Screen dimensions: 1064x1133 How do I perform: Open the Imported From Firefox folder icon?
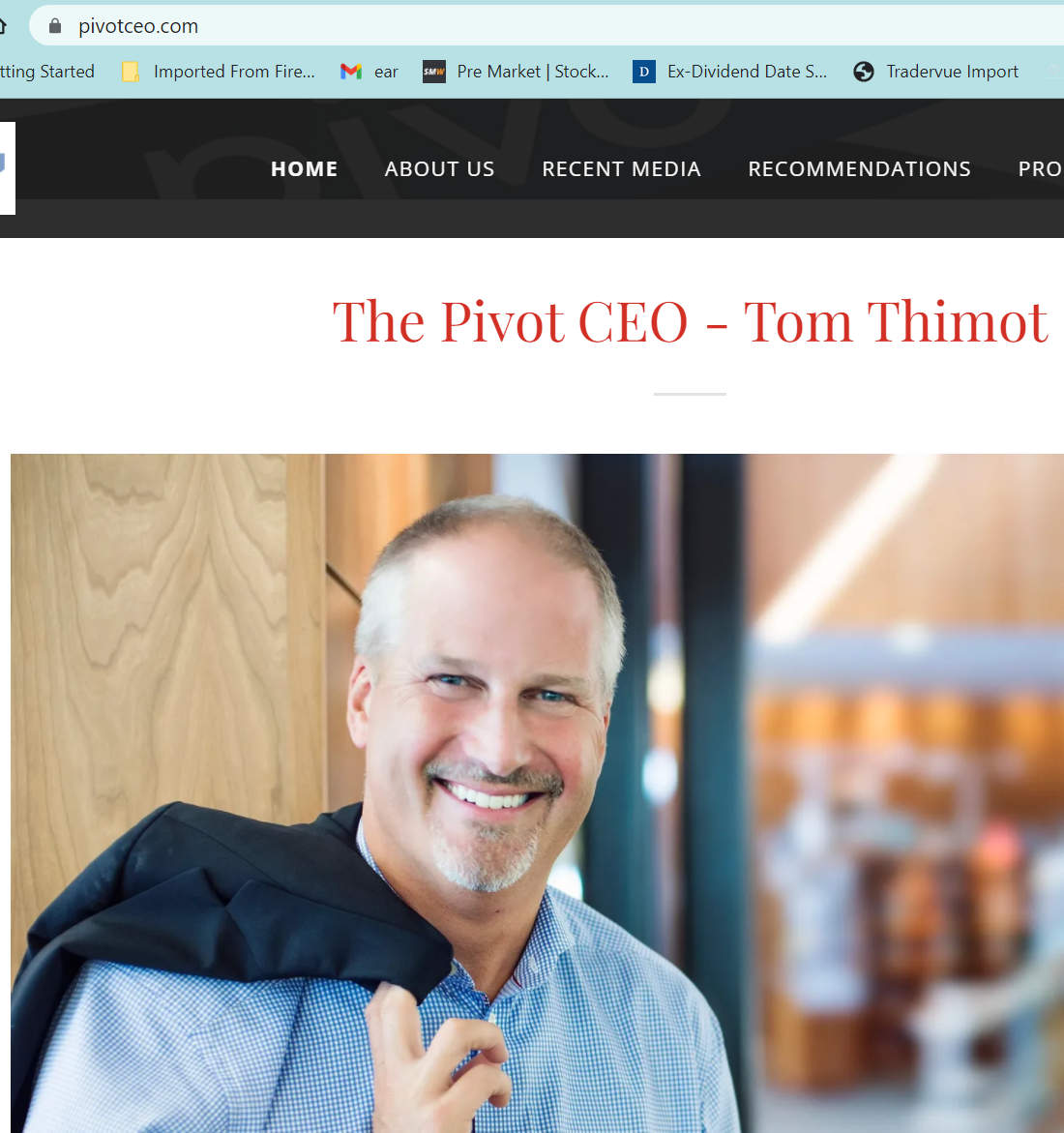131,72
